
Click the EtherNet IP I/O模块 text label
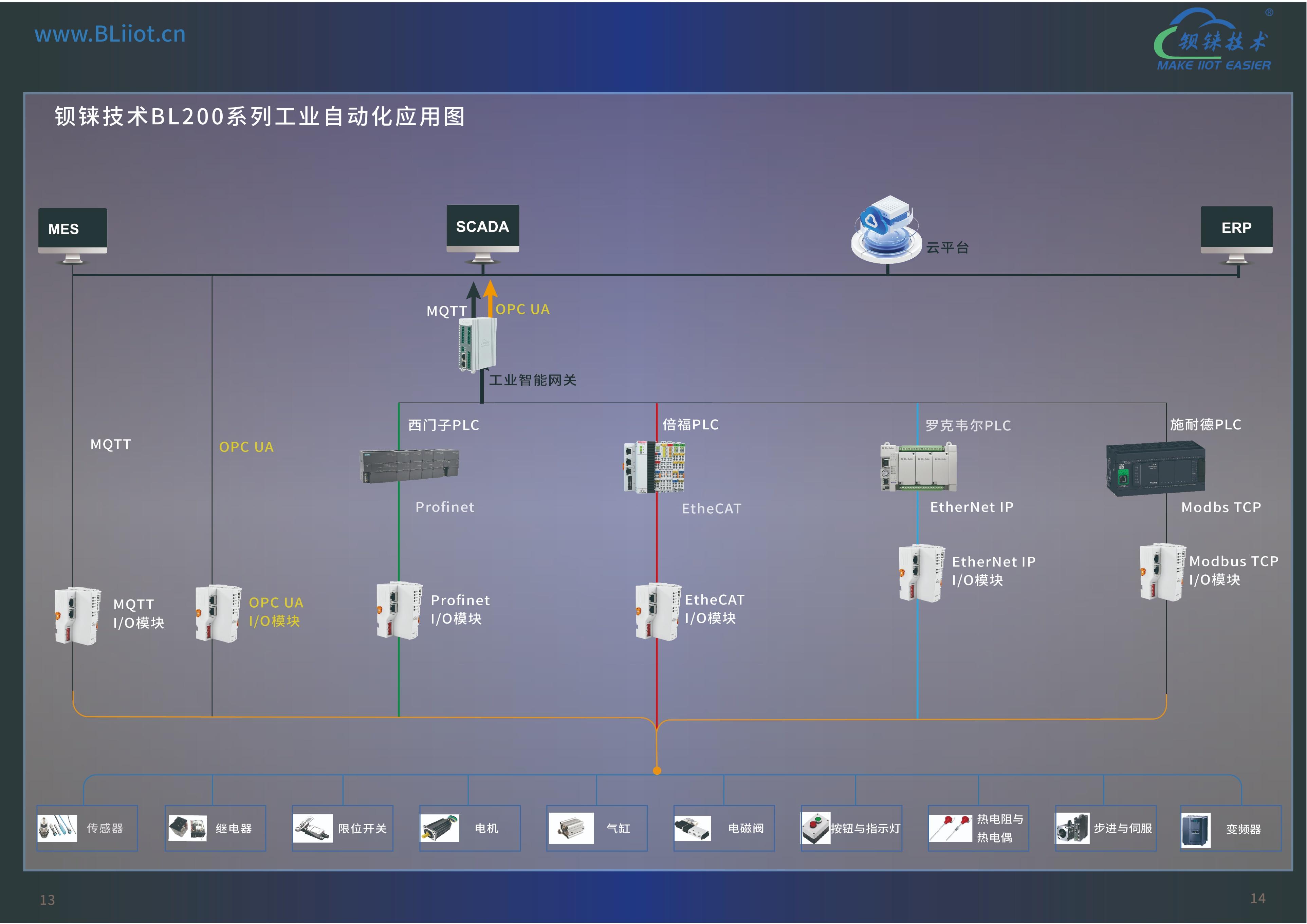coord(994,571)
